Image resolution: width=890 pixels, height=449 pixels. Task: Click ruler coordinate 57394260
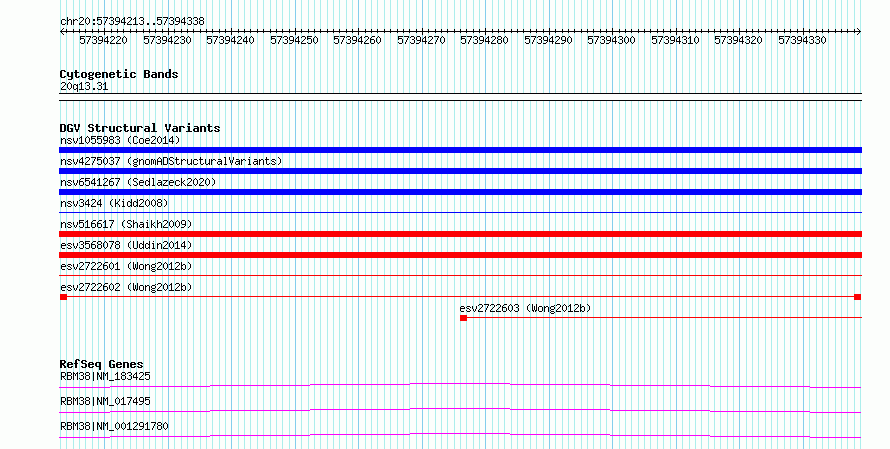coord(357,40)
